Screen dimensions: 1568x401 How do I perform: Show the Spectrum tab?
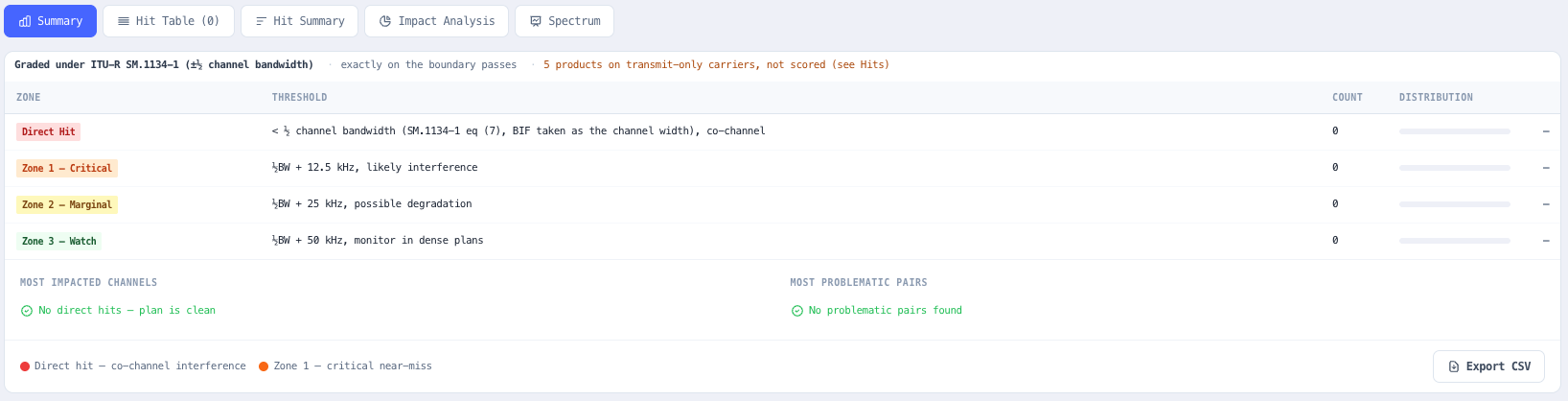point(565,21)
